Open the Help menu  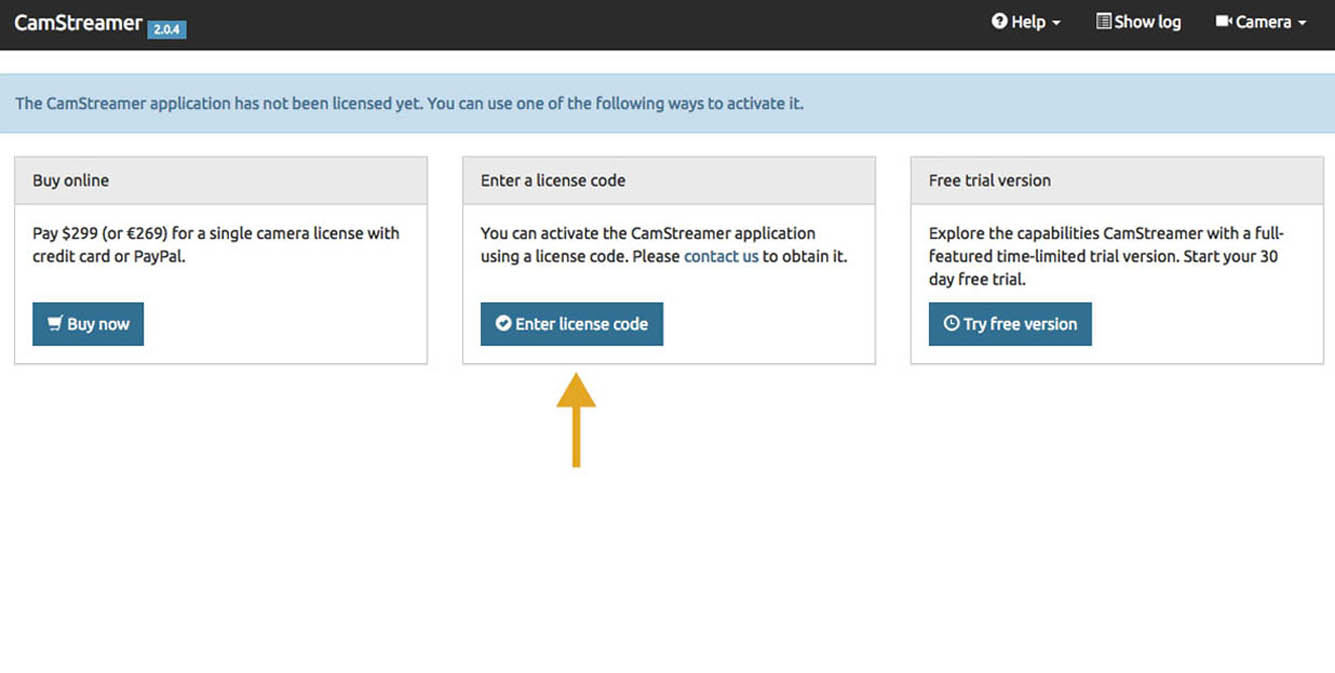1028,22
